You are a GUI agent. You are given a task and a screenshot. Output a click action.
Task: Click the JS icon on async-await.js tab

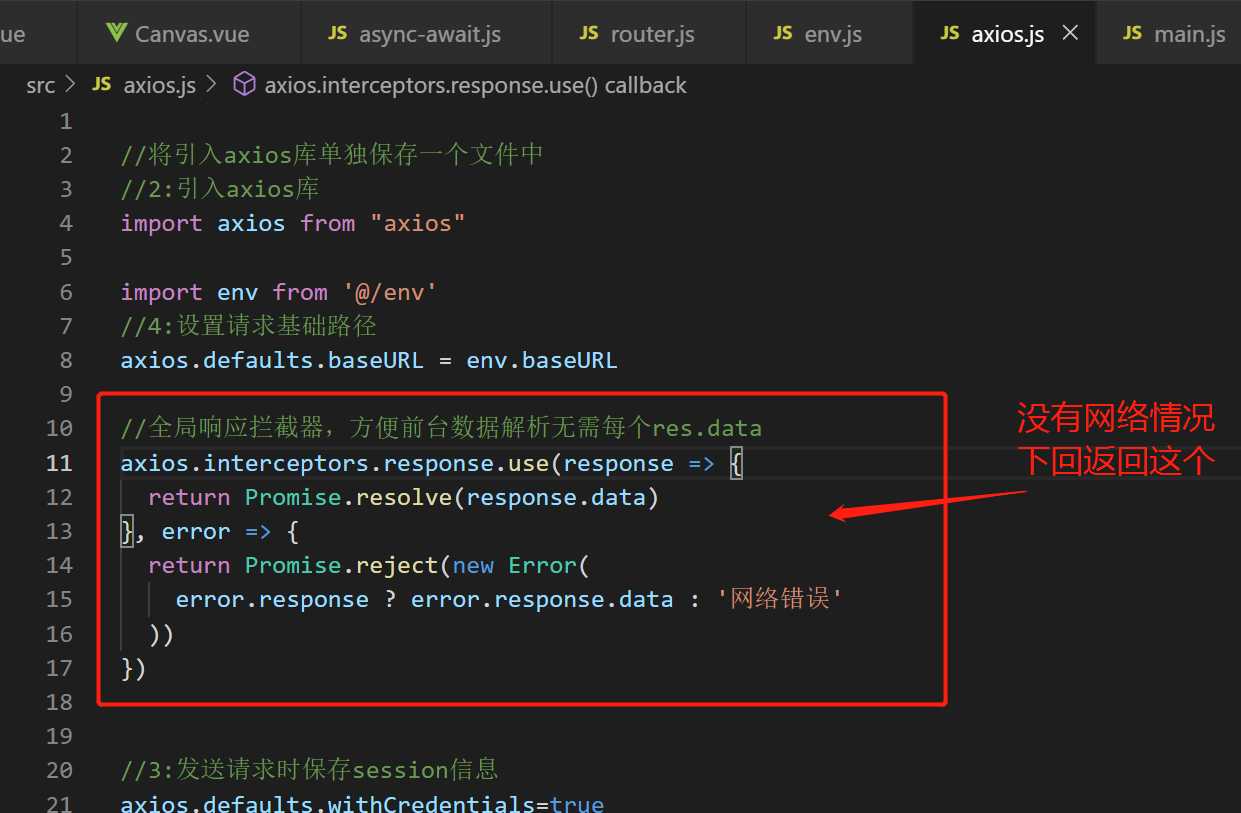pyautogui.click(x=338, y=33)
